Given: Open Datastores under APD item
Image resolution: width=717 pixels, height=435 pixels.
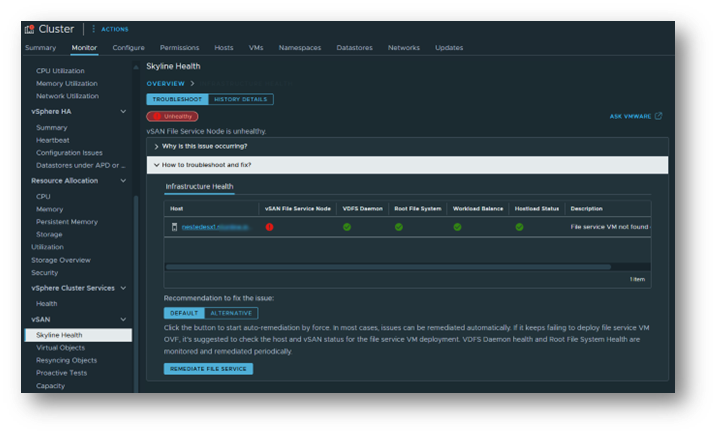Looking at the screenshot, I should 80,165.
